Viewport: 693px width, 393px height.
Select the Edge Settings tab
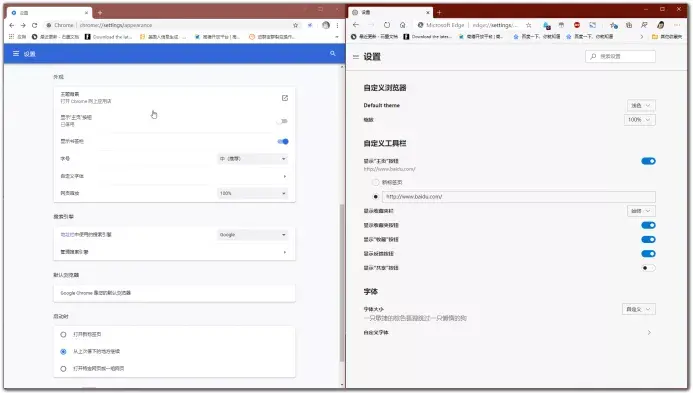click(391, 12)
